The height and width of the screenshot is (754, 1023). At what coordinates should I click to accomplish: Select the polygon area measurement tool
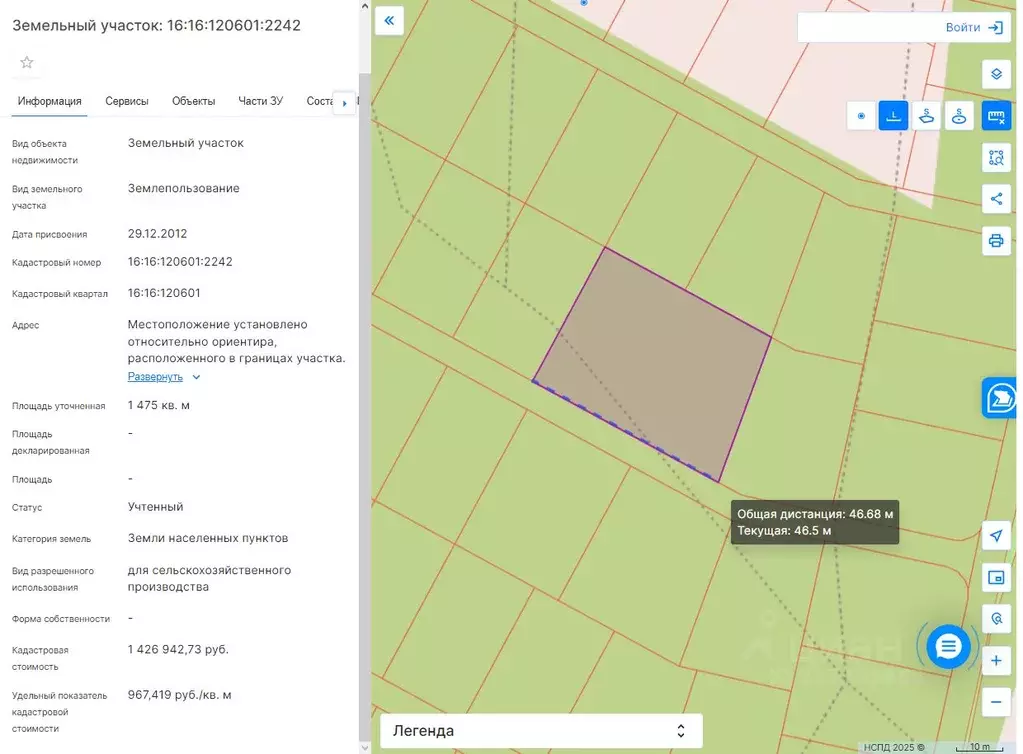(x=926, y=116)
